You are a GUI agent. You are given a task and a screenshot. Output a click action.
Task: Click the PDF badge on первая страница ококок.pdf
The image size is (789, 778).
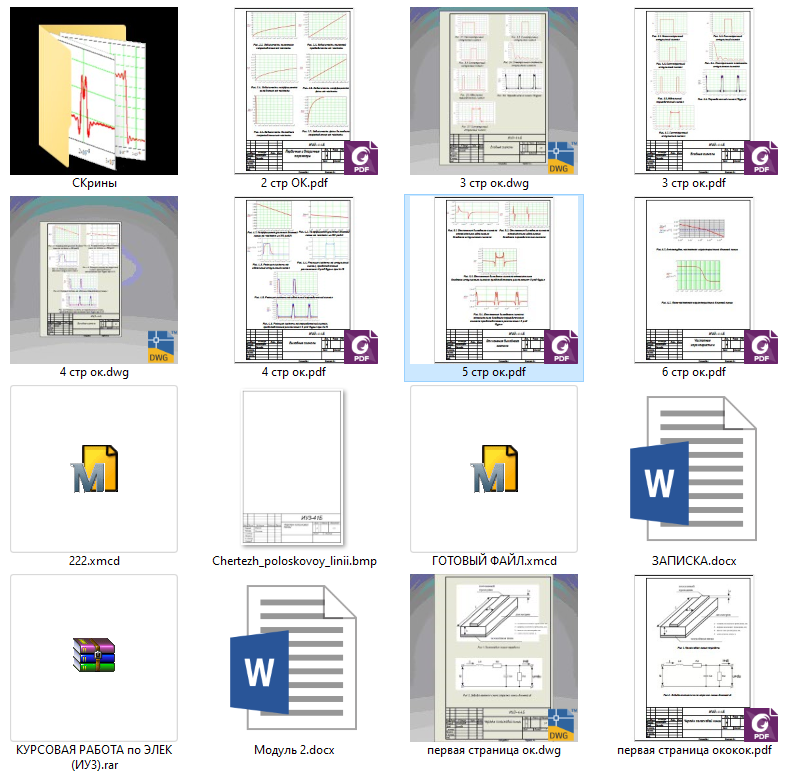pos(761,725)
